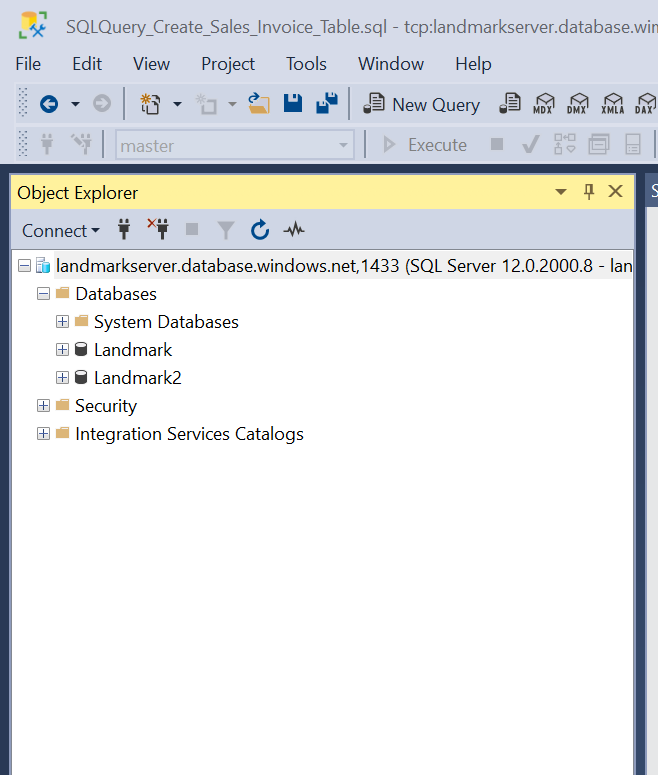Toggle the Object Explorer auto-hide pin
658x775 pixels.
coord(589,192)
